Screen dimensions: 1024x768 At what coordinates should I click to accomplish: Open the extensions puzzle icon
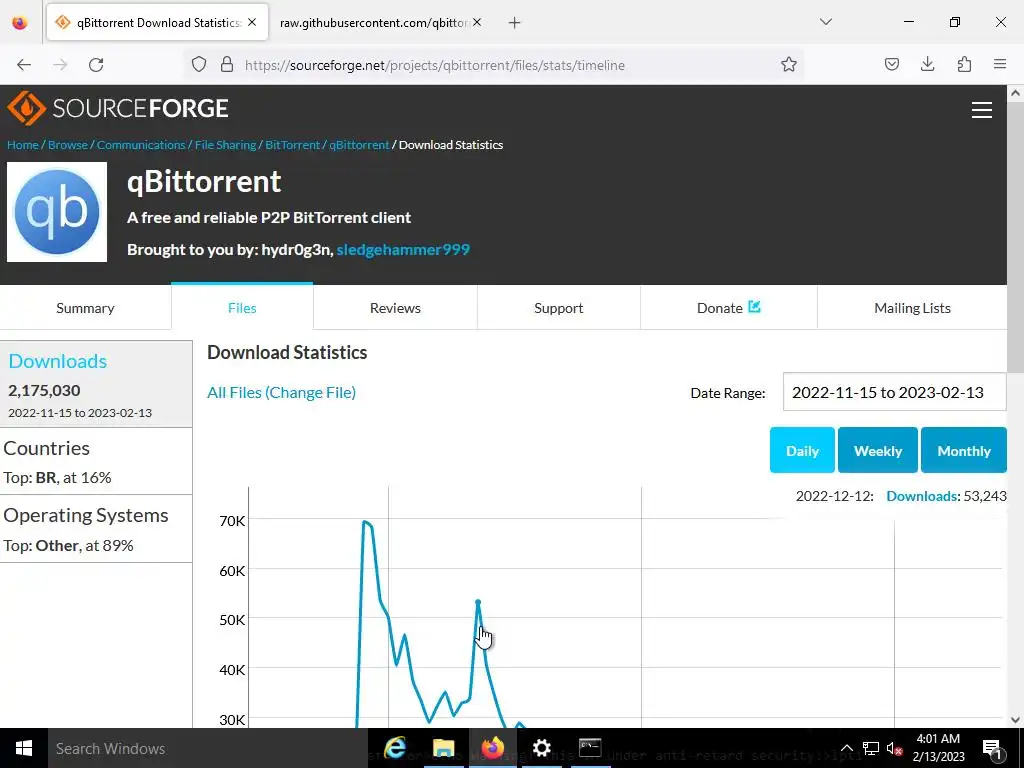964,65
